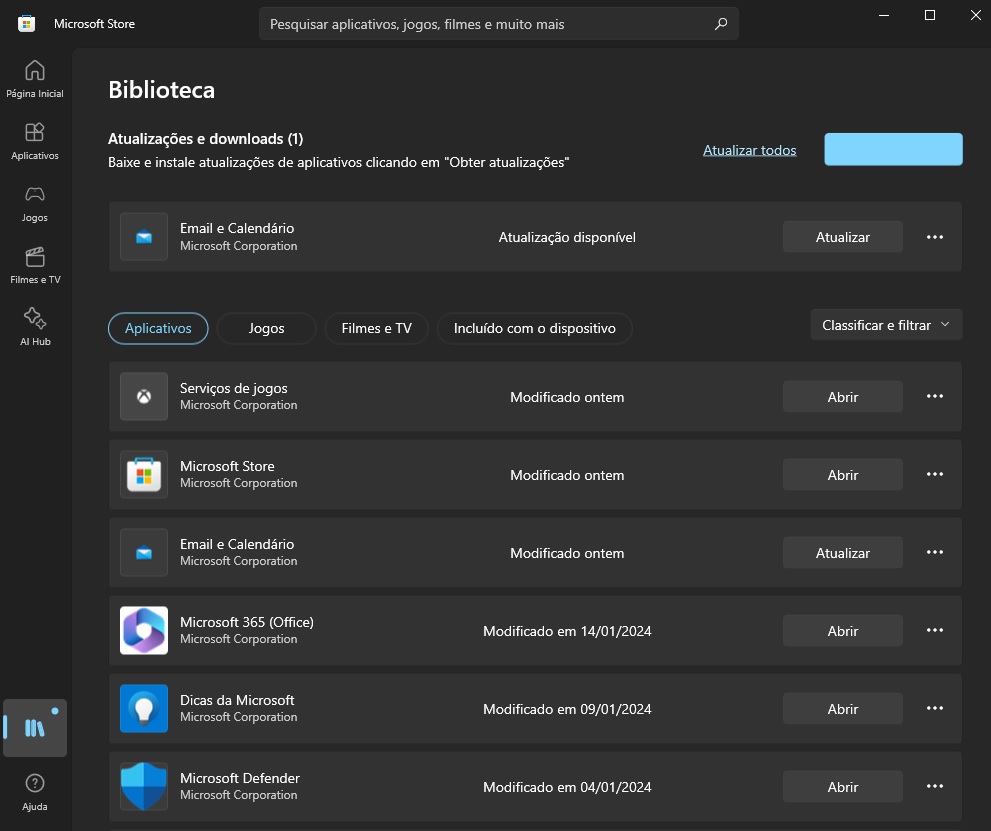Screen dimensions: 991x831
Task: Click the Atualizar todos link
Action: tap(750, 150)
